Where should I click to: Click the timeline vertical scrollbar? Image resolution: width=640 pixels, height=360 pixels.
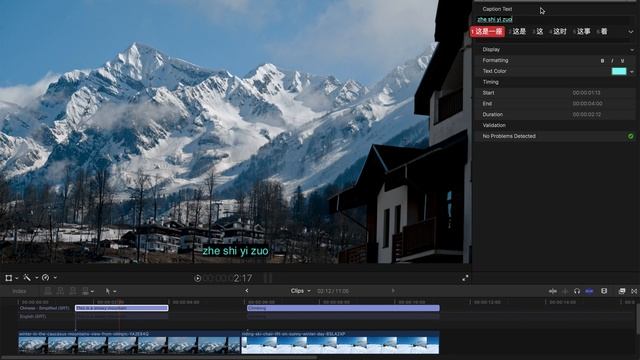[x=637, y=318]
